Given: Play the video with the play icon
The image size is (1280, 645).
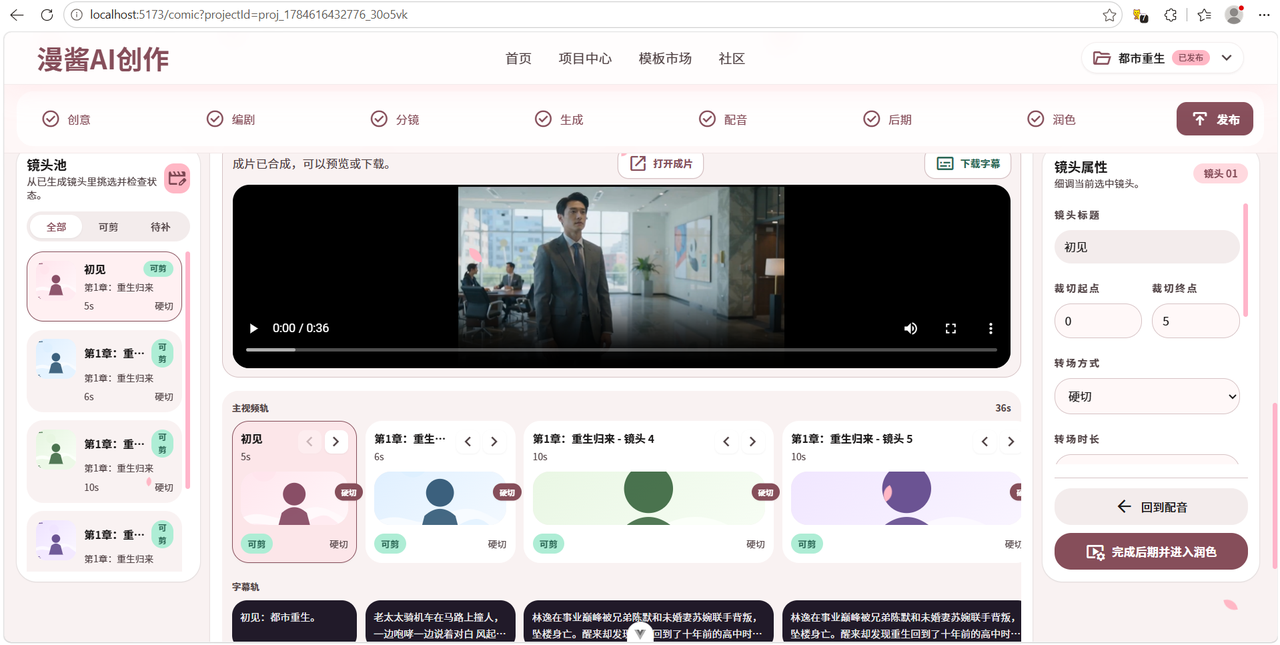Looking at the screenshot, I should [253, 328].
